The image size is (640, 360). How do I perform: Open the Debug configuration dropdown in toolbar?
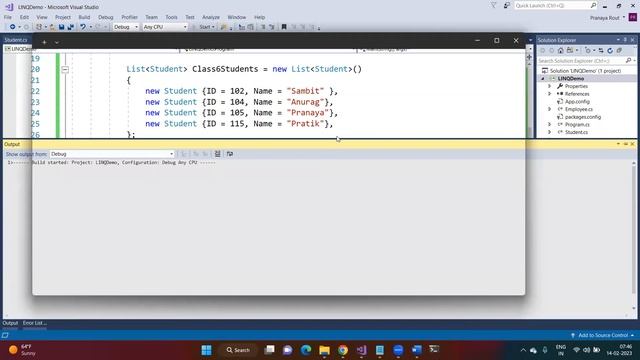136,27
